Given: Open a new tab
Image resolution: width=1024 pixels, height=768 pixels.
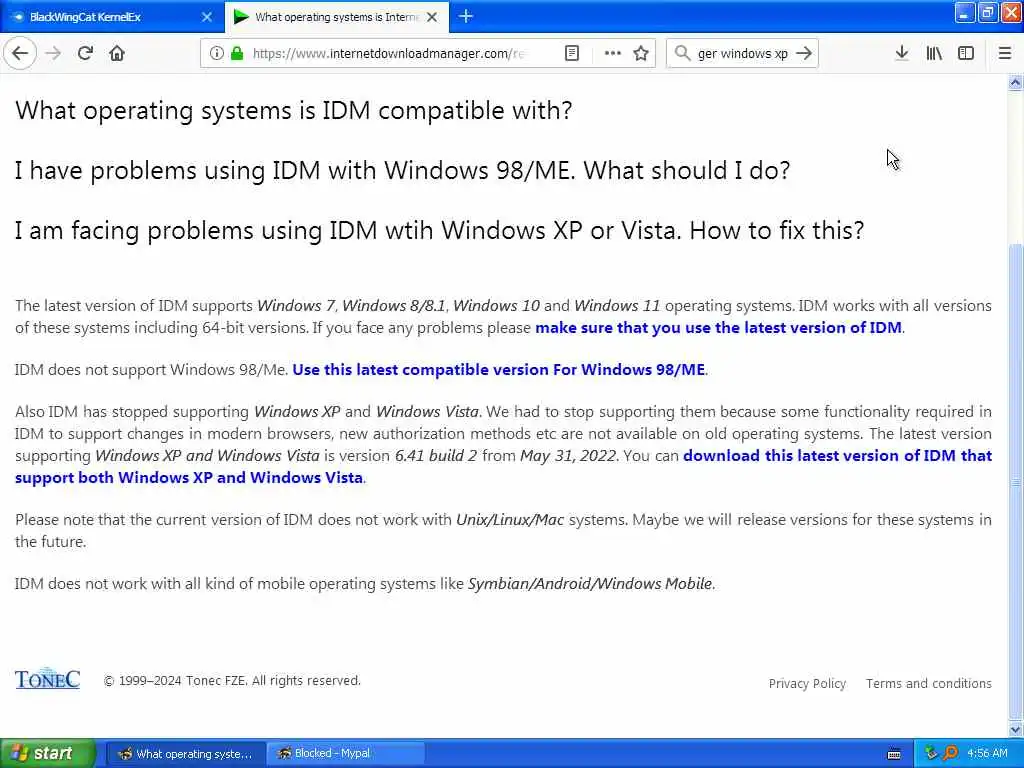Looking at the screenshot, I should click(x=466, y=16).
